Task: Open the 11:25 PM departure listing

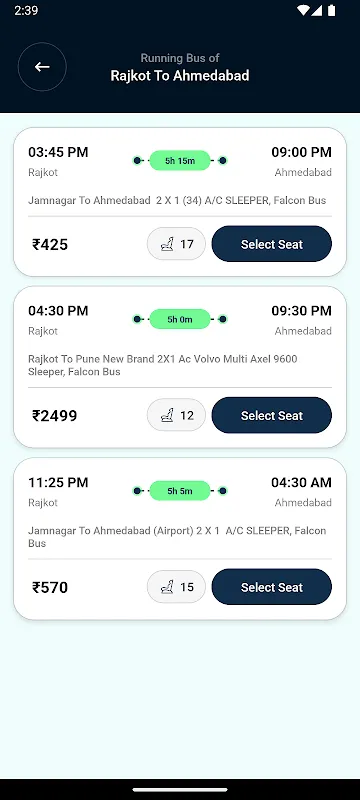Action: coord(180,539)
